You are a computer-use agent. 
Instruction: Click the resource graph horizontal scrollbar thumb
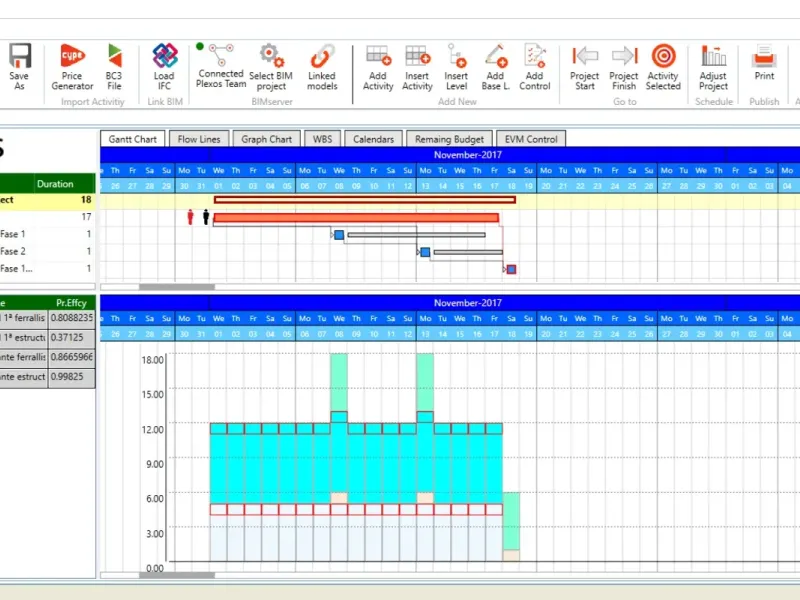tap(177, 575)
